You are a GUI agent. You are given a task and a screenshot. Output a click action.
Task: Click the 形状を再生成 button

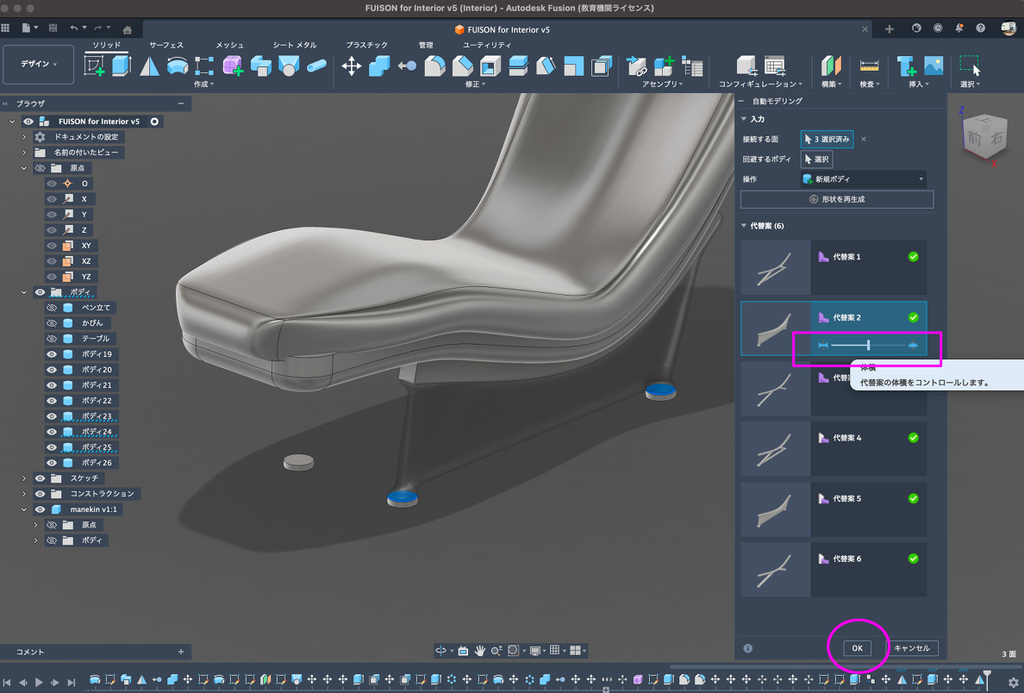(x=837, y=199)
